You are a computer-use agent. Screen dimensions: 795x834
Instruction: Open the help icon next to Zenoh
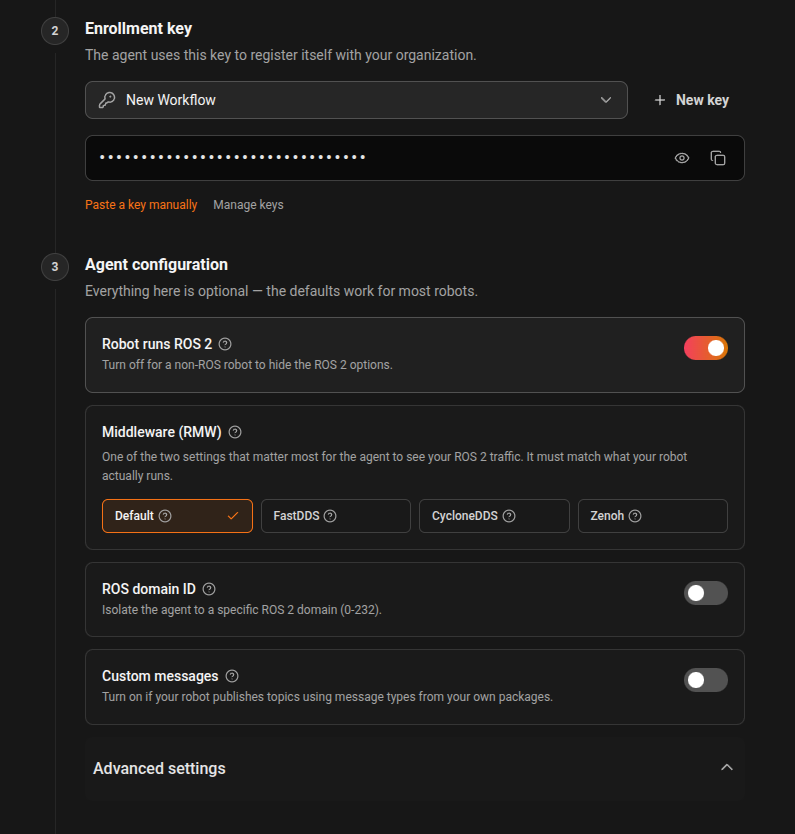635,516
